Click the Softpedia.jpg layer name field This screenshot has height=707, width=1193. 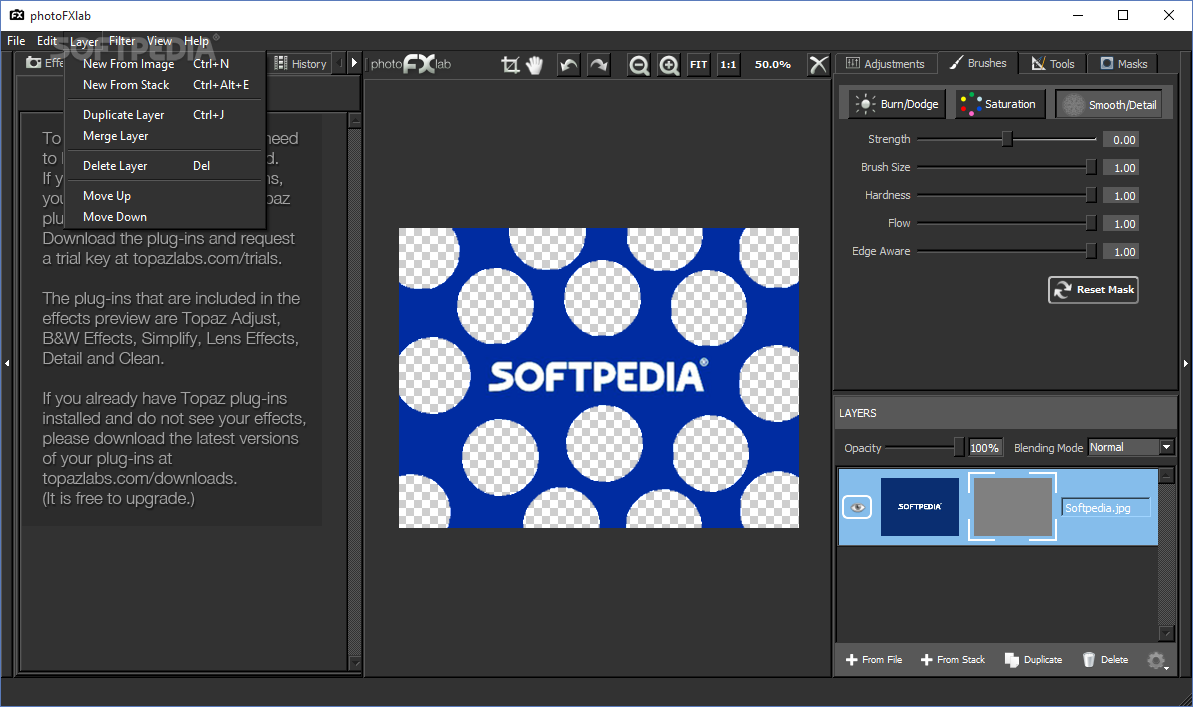pyautogui.click(x=1106, y=508)
